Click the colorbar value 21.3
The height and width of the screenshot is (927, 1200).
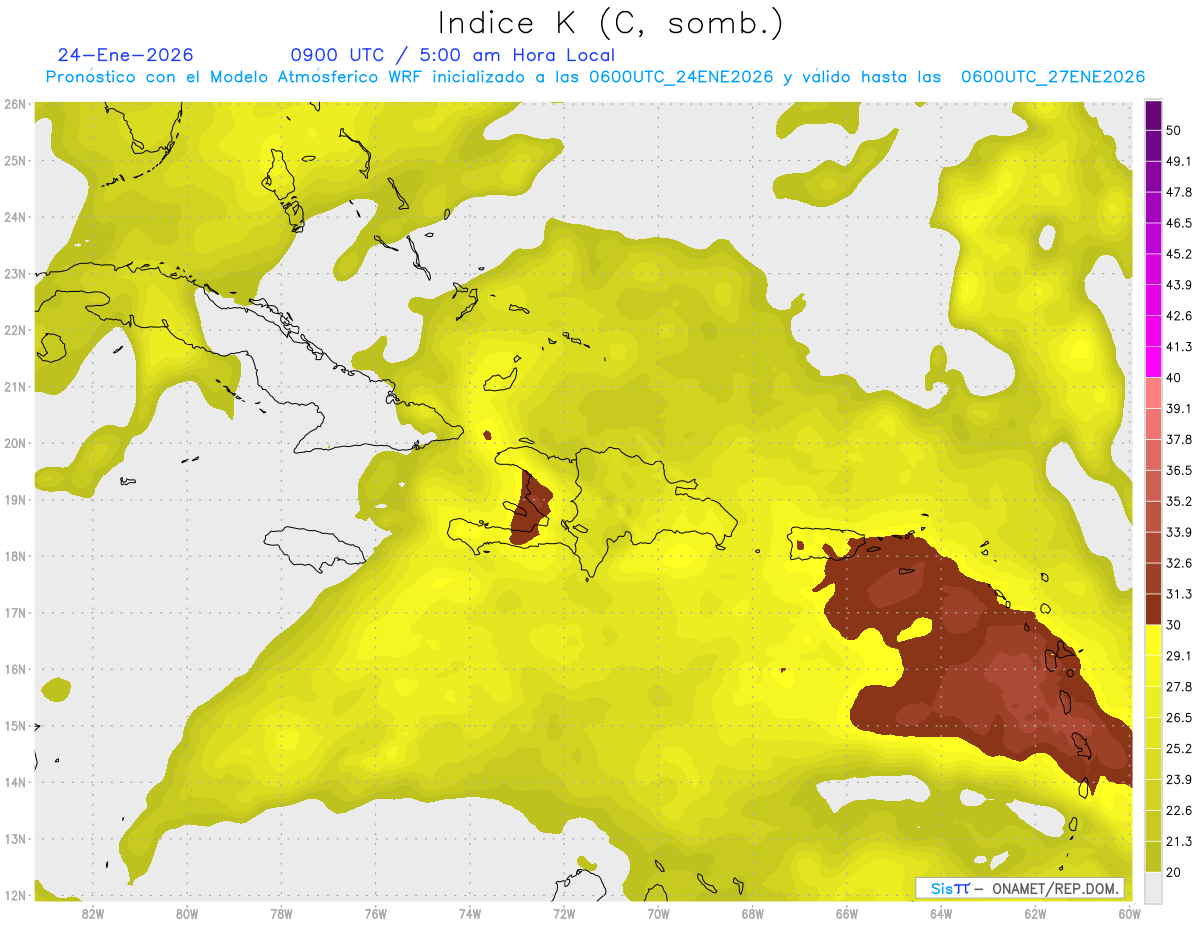pos(1179,841)
